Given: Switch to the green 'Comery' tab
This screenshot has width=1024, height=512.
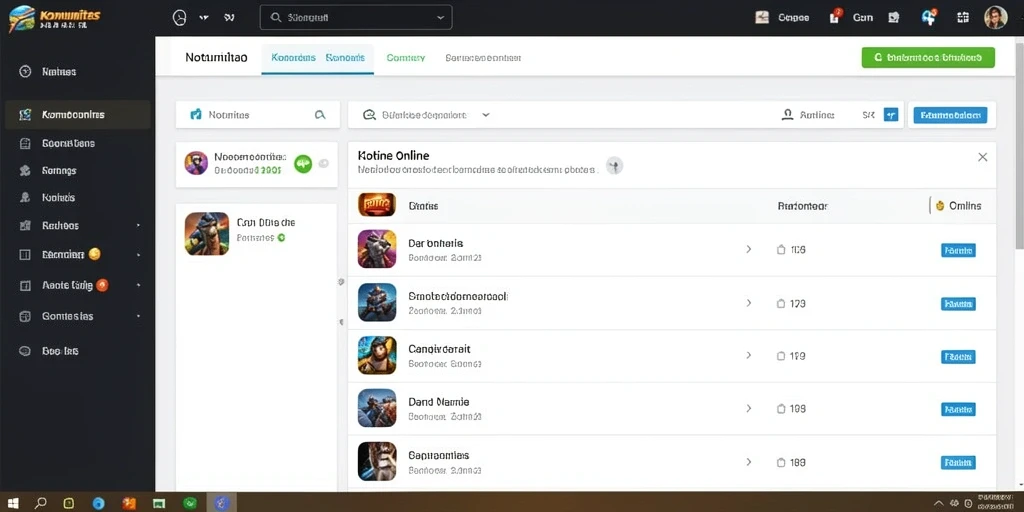Looking at the screenshot, I should click(406, 57).
